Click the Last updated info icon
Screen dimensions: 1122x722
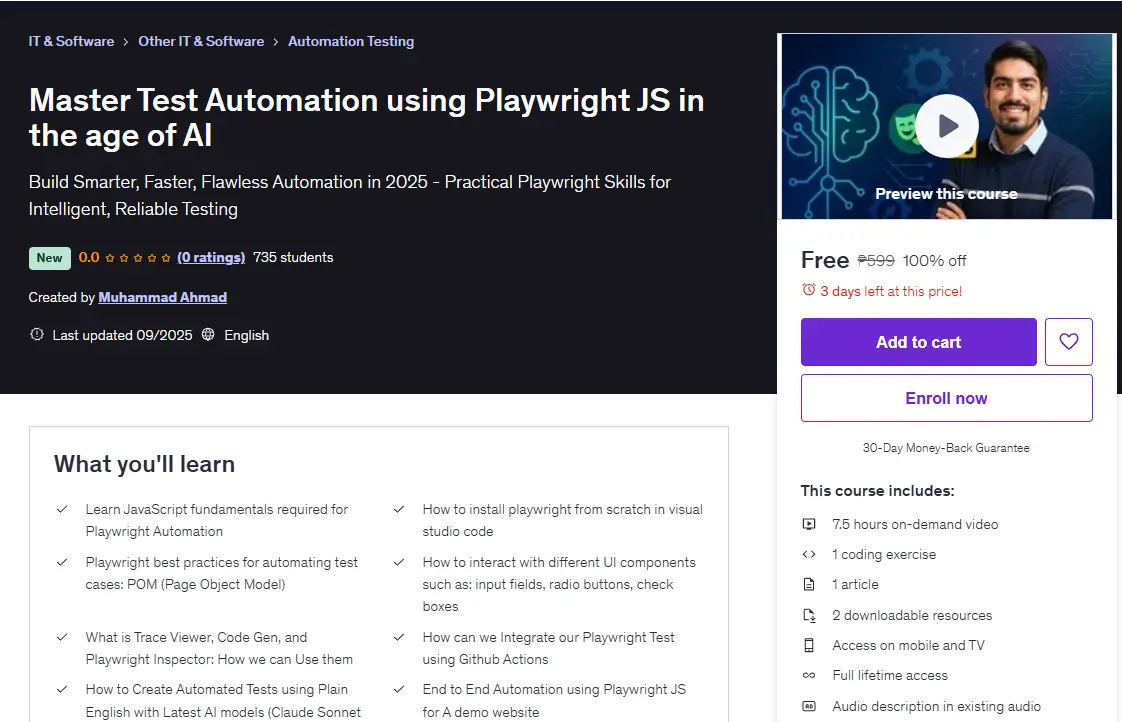36,334
